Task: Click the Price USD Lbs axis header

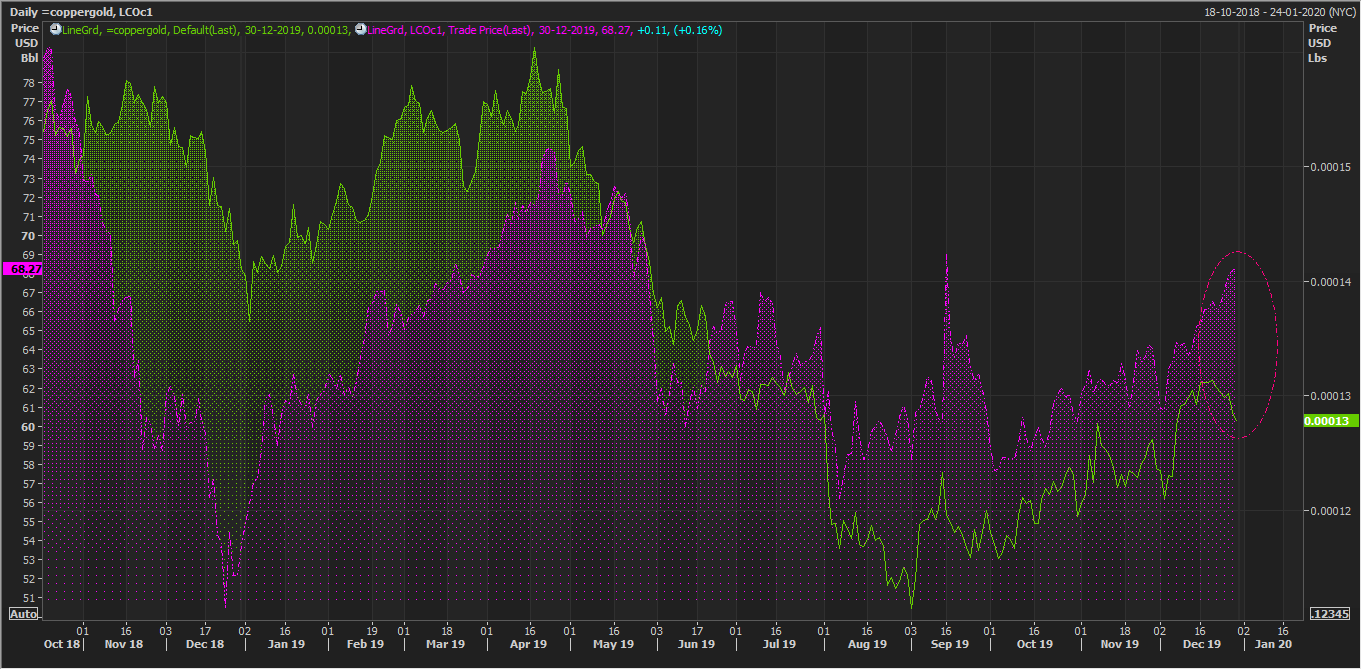Action: (1321, 43)
